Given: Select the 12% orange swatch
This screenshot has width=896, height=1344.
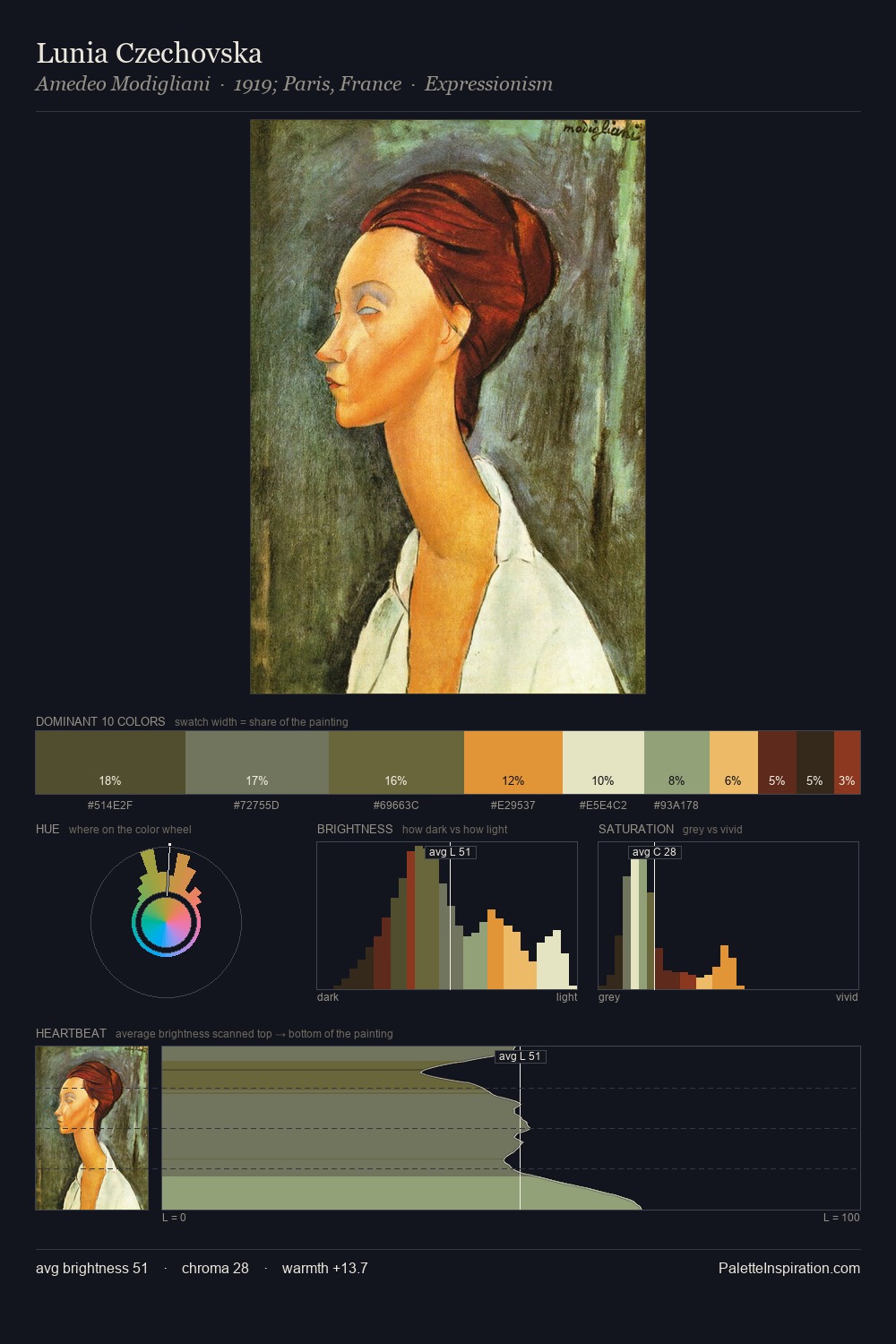Looking at the screenshot, I should 513,762.
